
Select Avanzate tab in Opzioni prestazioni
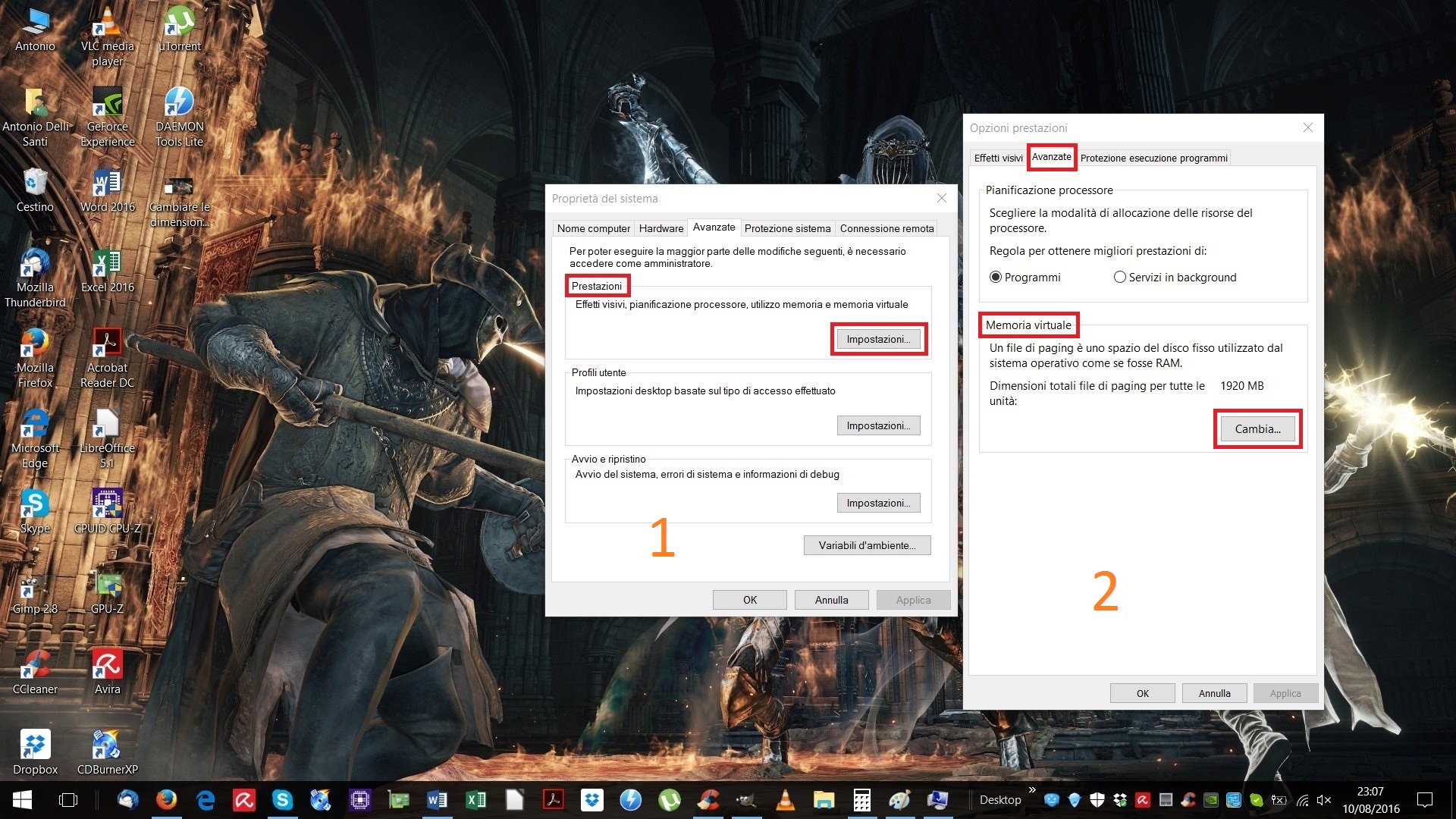coord(1051,157)
